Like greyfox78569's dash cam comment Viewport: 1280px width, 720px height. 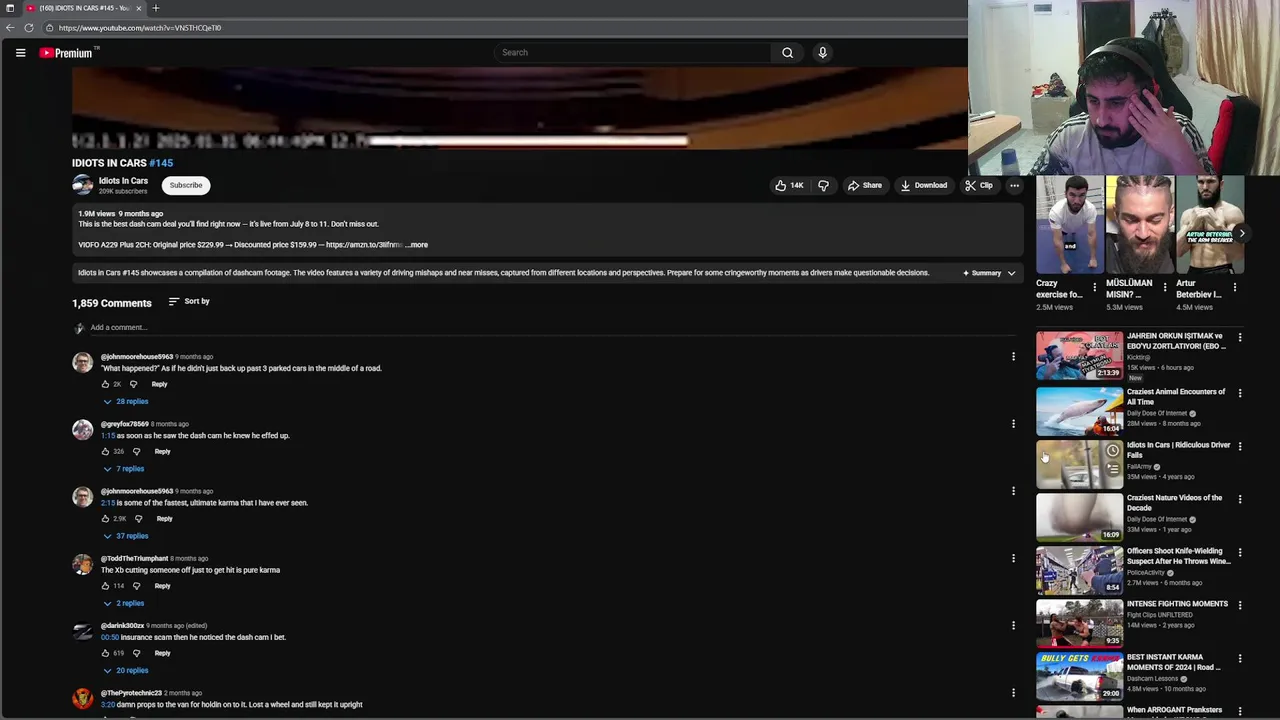(105, 452)
